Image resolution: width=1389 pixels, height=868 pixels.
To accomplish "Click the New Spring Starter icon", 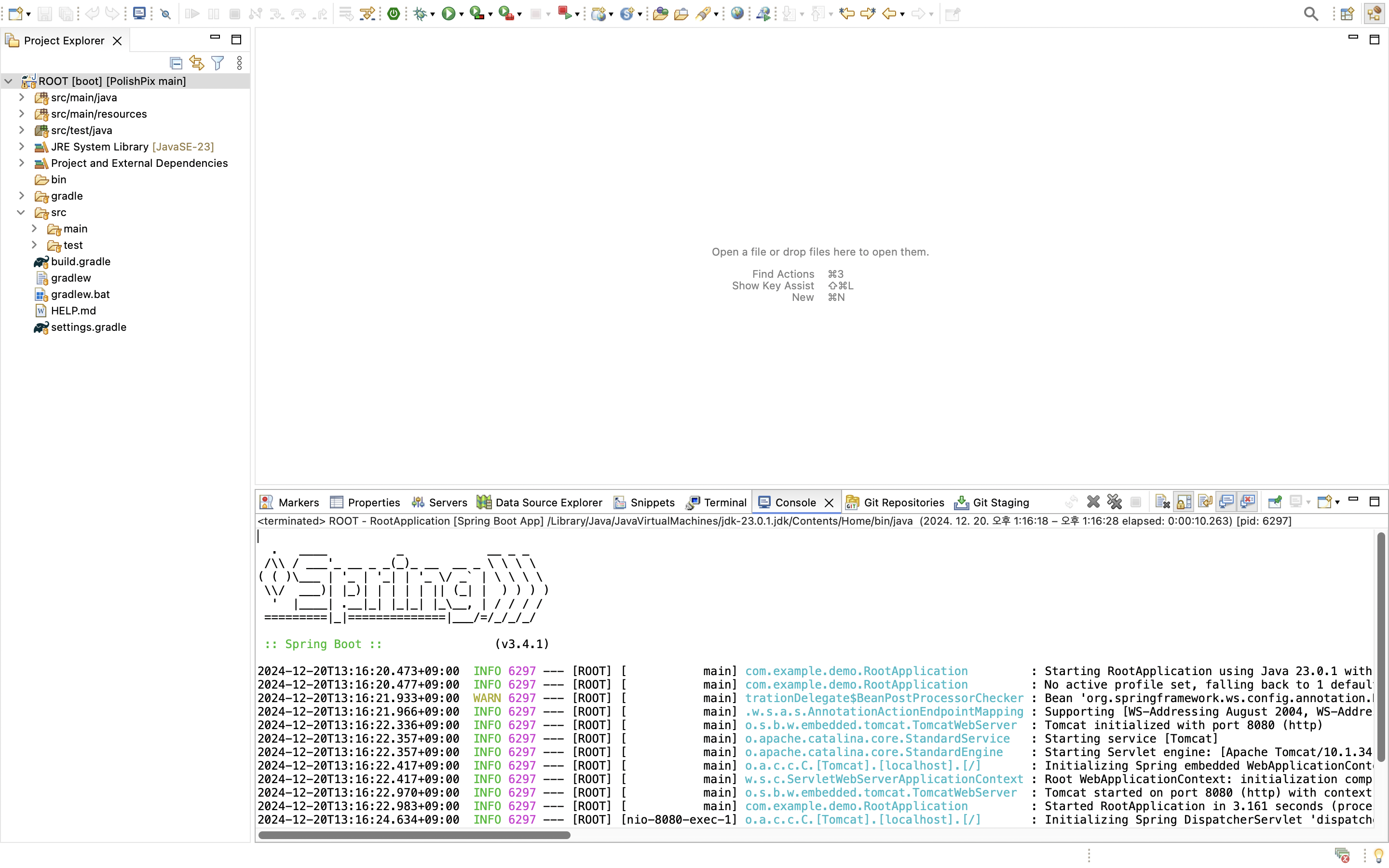I will point(626,14).
